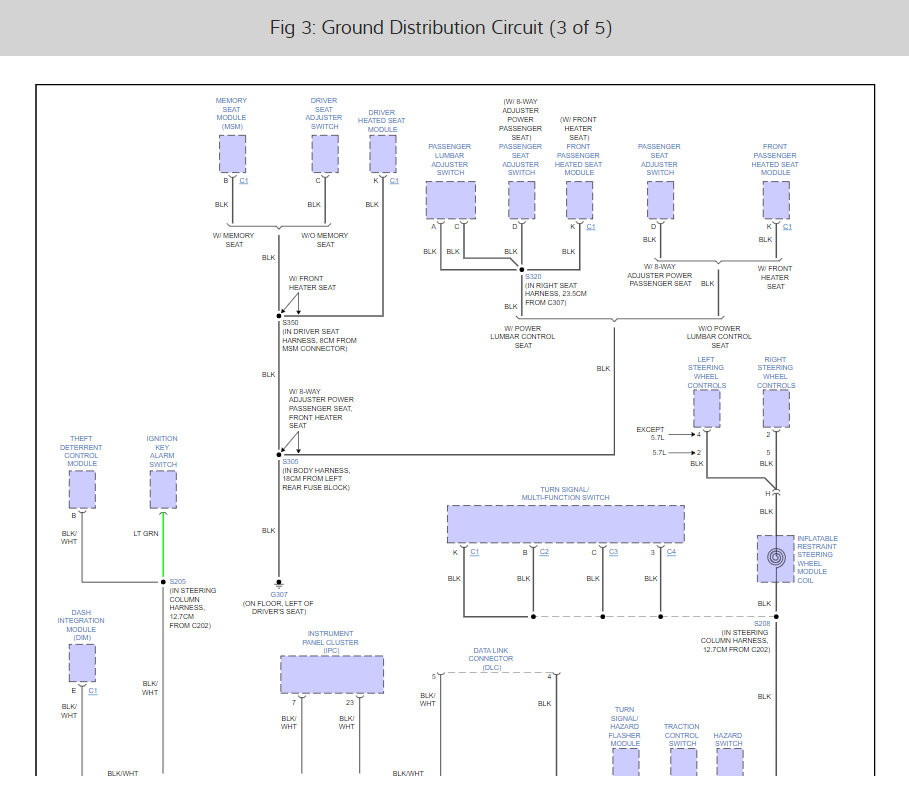The image size is (909, 804).
Task: Click the S305 splice dot
Action: click(x=279, y=455)
